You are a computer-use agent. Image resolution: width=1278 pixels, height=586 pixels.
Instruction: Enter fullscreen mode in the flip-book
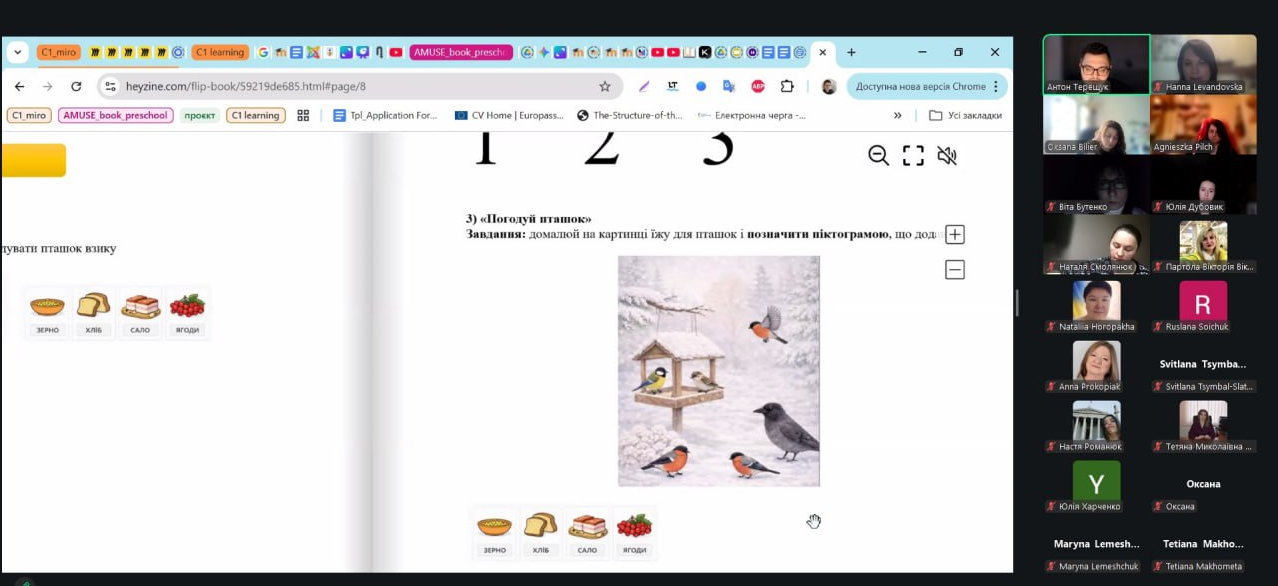coord(913,155)
